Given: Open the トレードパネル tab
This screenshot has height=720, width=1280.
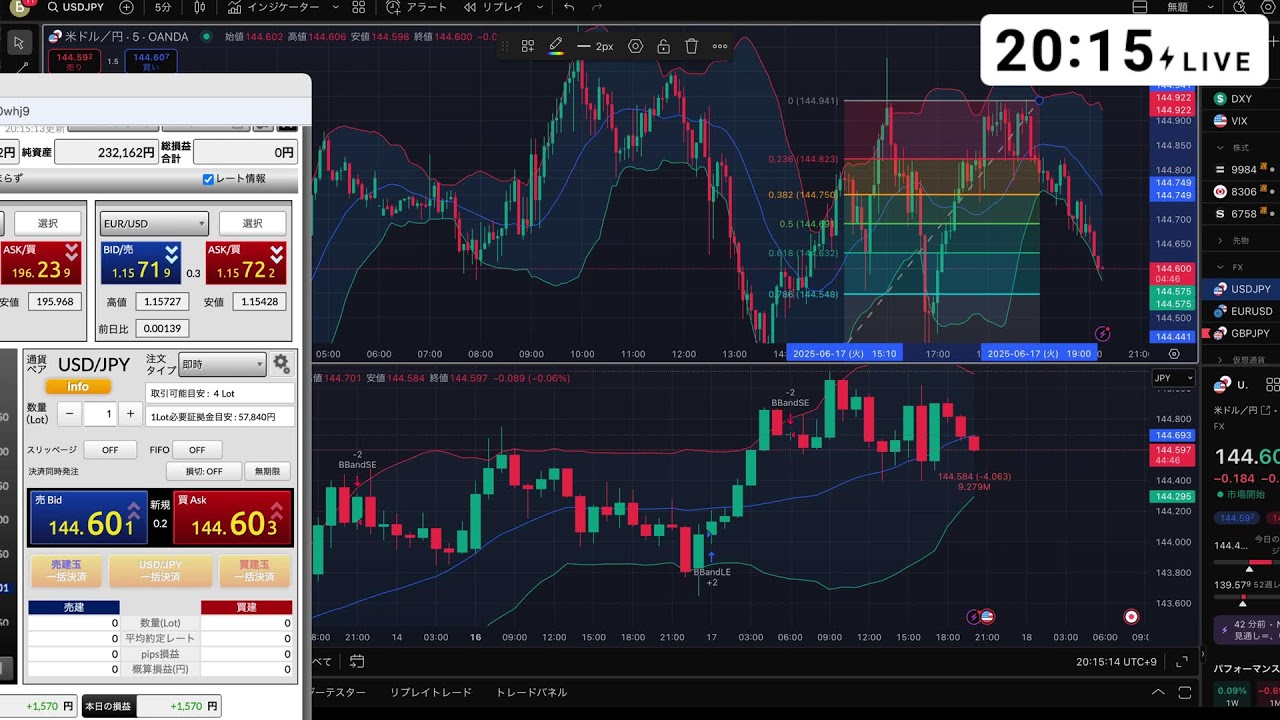Looking at the screenshot, I should [x=531, y=692].
